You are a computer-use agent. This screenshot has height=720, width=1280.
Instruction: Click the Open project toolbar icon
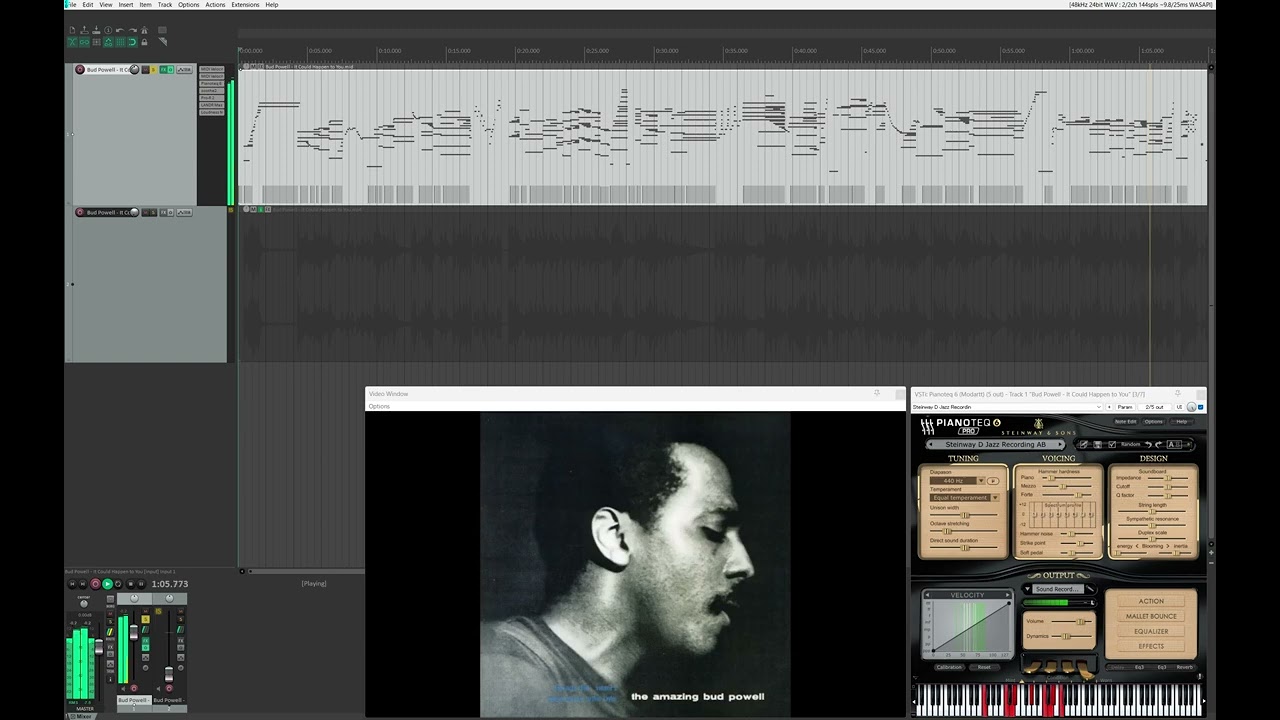84,30
